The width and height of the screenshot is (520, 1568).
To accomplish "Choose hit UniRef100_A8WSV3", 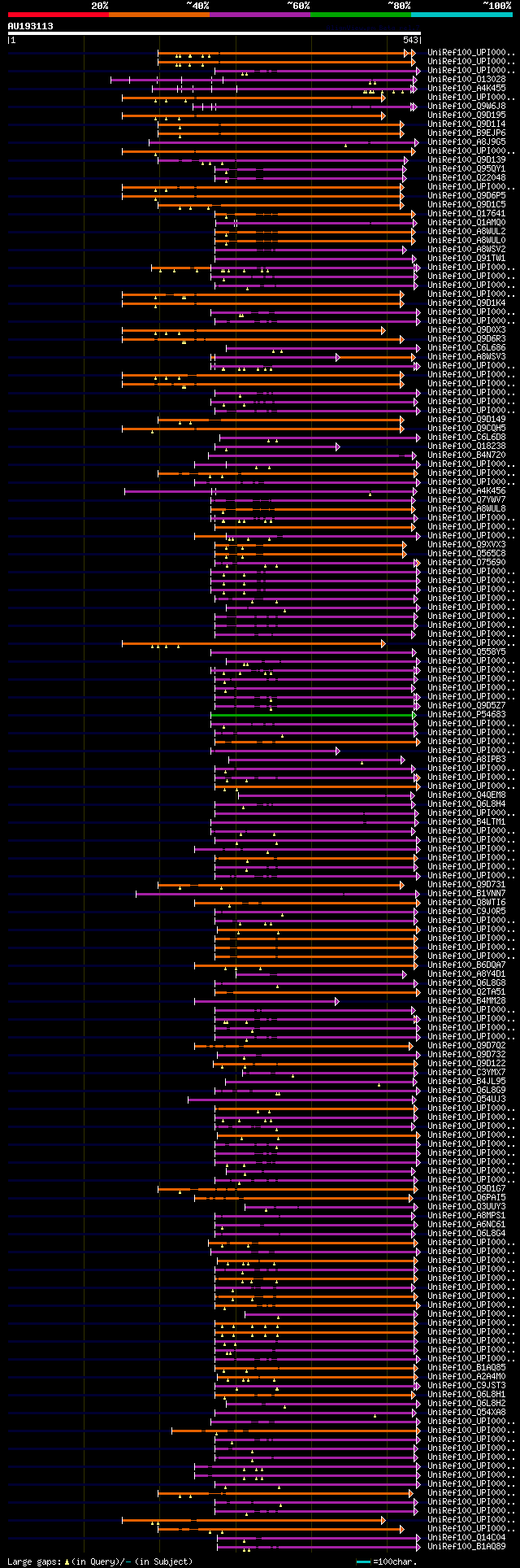I will [x=466, y=356].
